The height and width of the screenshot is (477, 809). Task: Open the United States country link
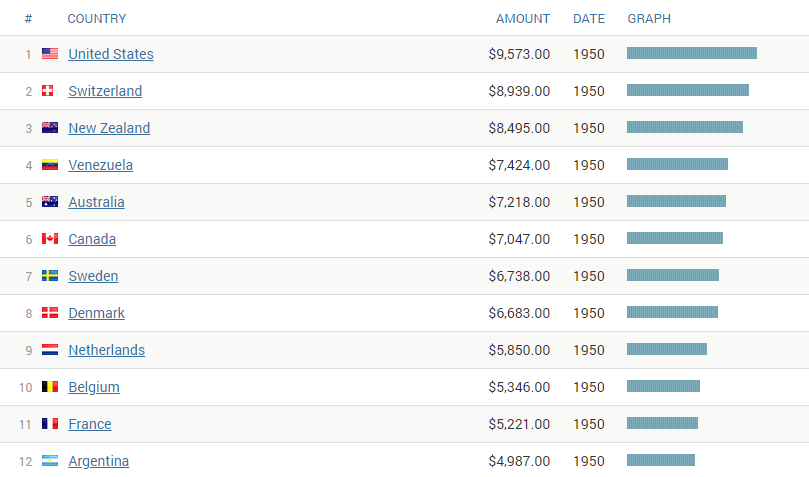(x=111, y=54)
